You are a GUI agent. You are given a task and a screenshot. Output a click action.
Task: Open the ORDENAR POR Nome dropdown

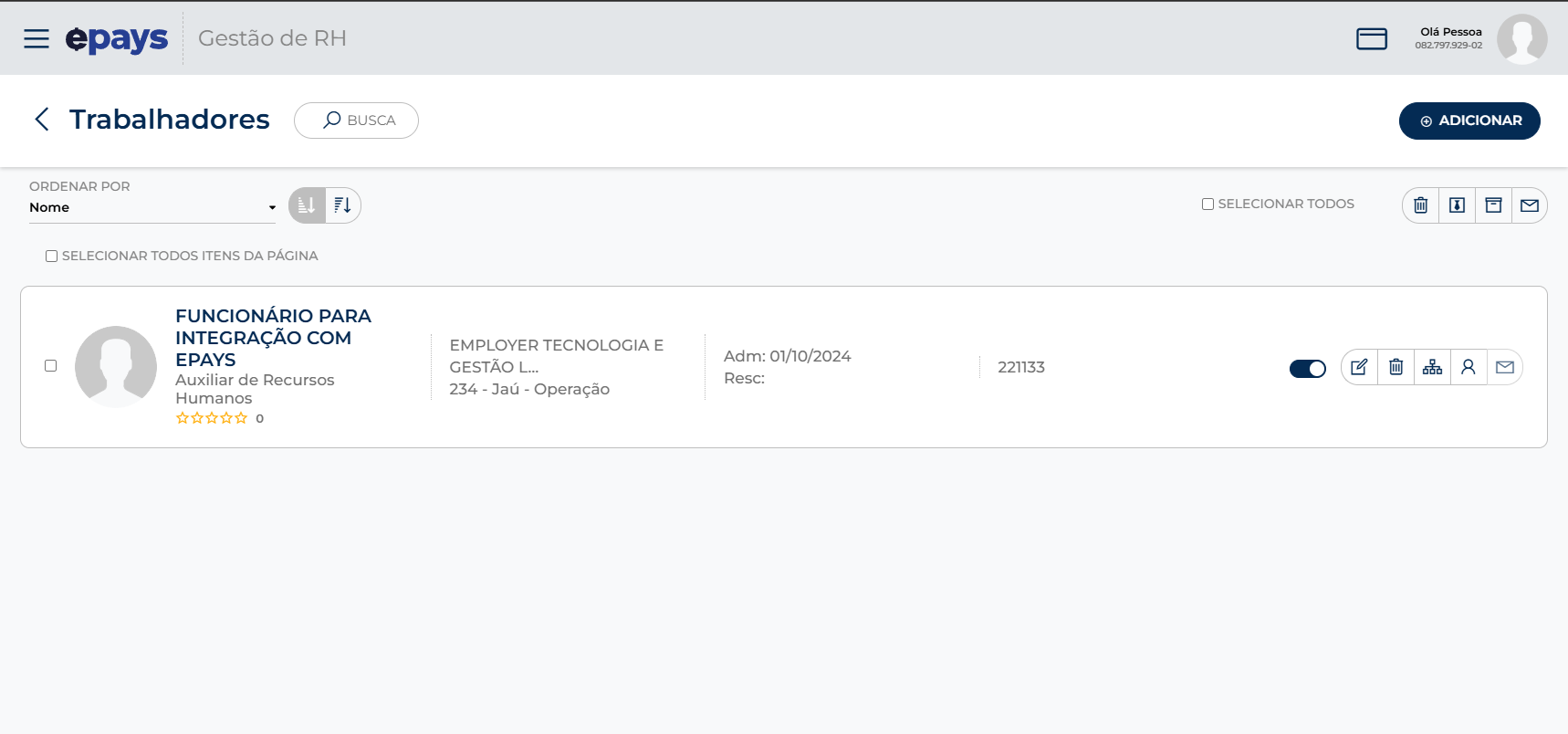pos(152,208)
